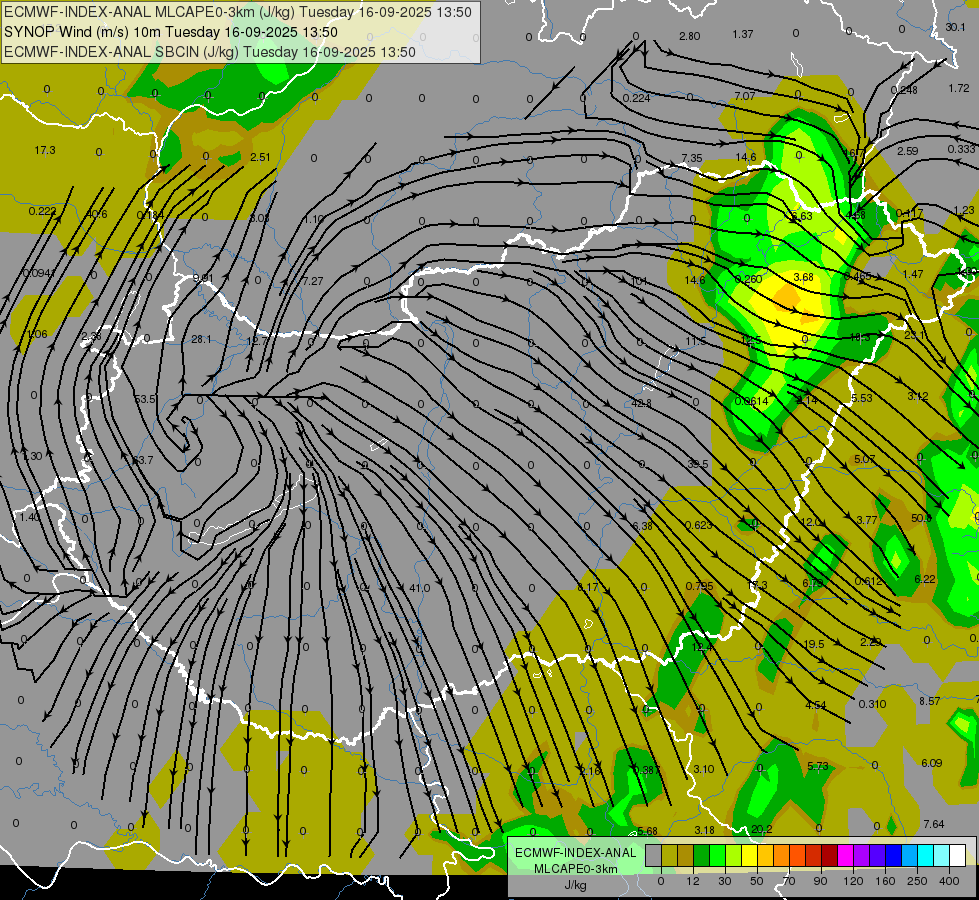Click the map value '0.224'

point(636,98)
